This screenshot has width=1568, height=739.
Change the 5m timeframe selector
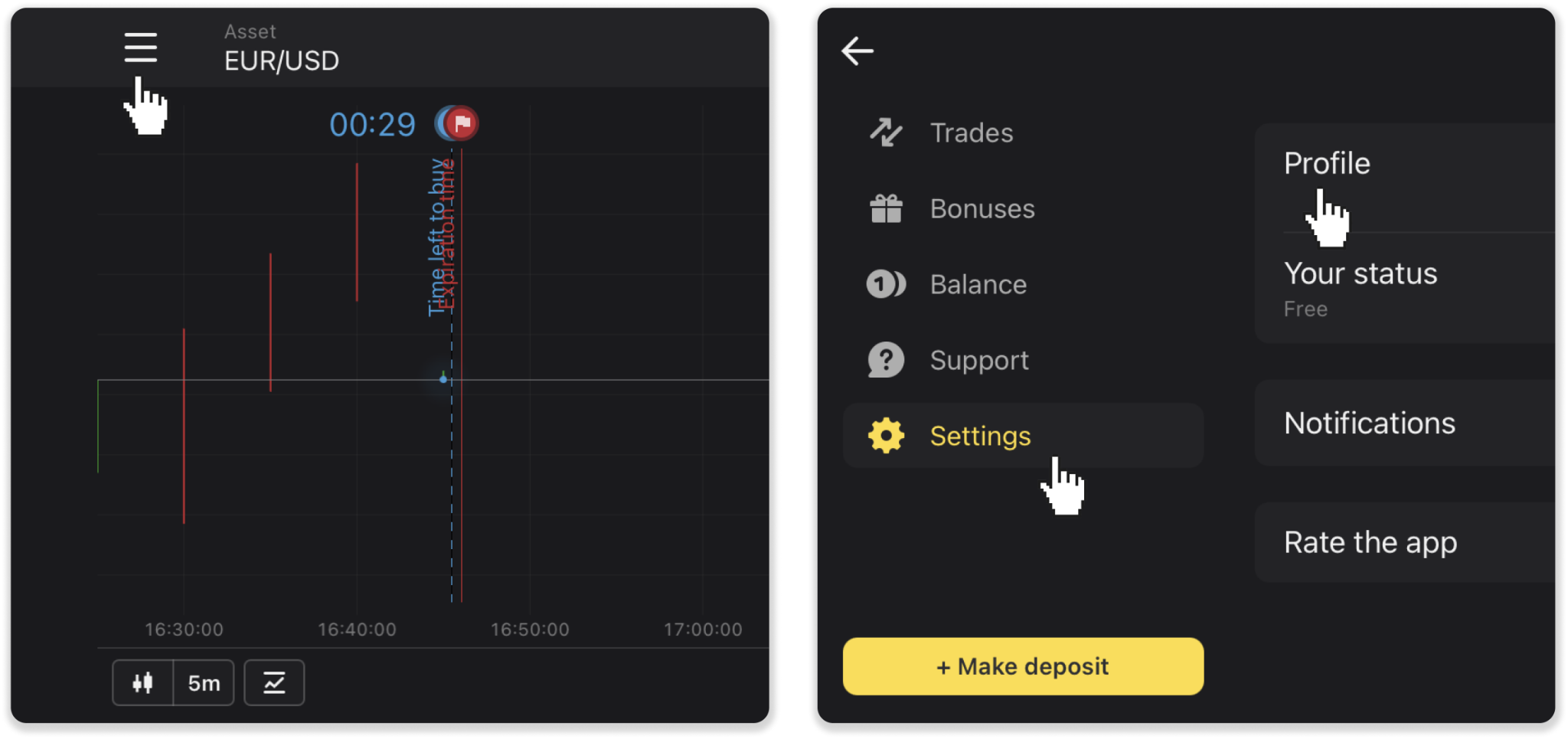point(204,682)
